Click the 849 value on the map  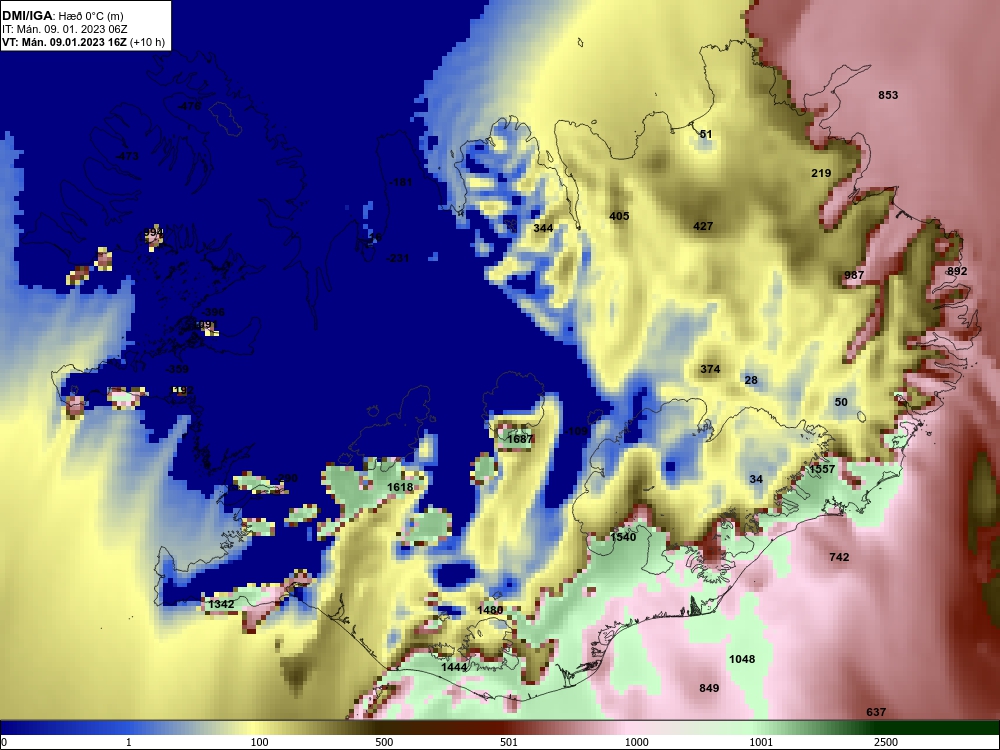tap(709, 688)
